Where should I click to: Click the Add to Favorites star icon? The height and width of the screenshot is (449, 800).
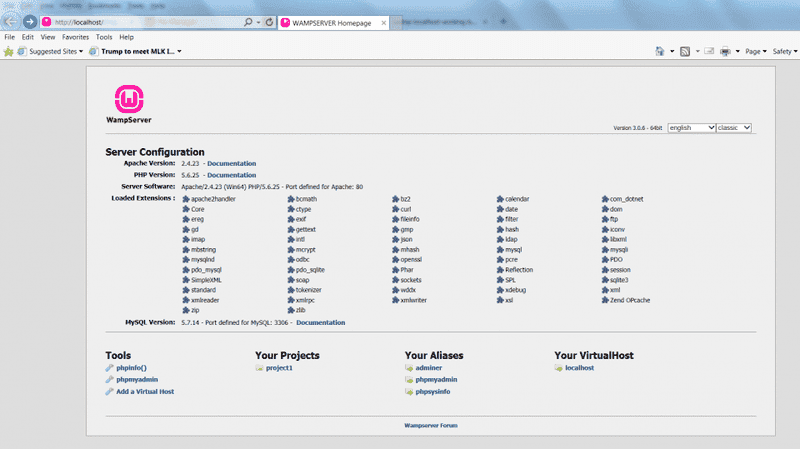8,50
